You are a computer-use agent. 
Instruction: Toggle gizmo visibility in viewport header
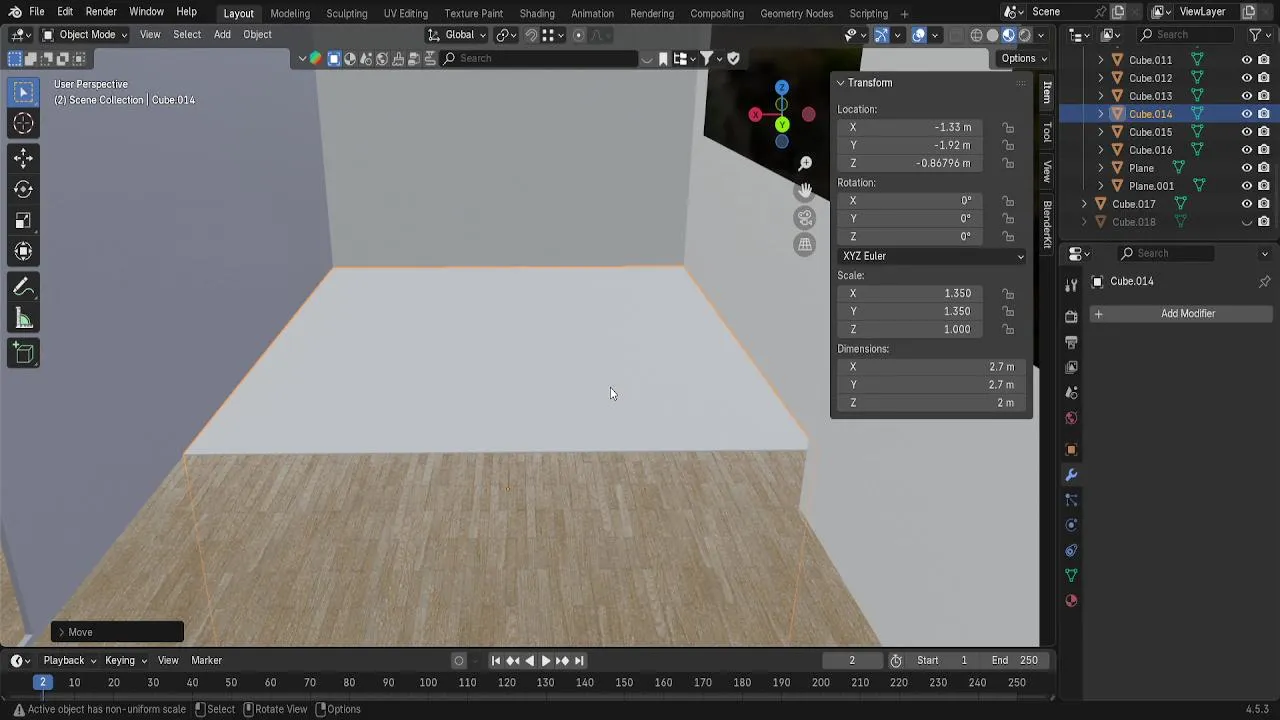881,35
